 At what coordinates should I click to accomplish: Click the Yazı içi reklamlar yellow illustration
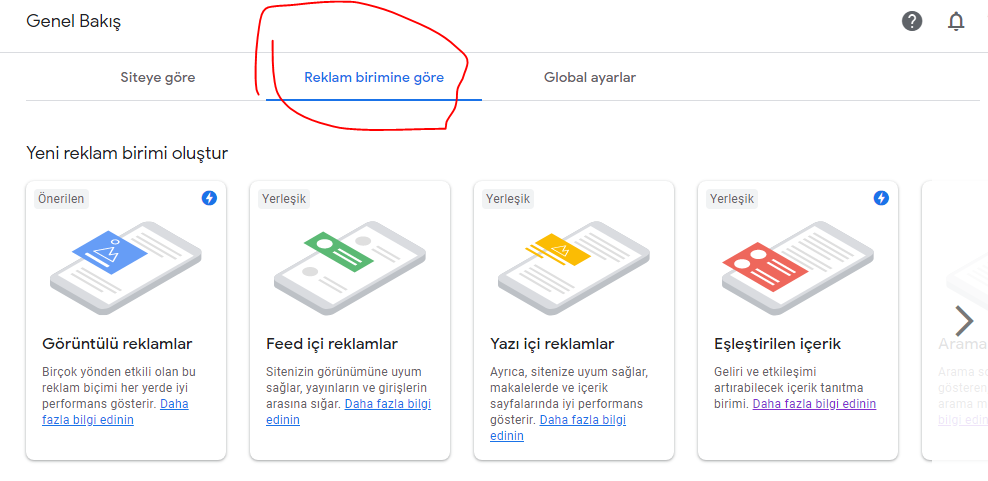573,268
